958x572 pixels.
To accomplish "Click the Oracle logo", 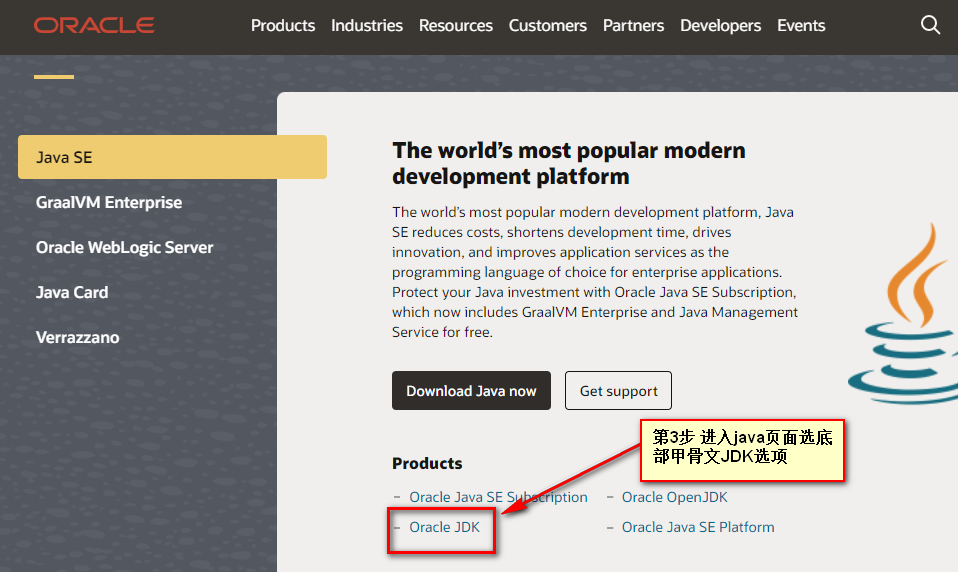I will click(x=94, y=25).
